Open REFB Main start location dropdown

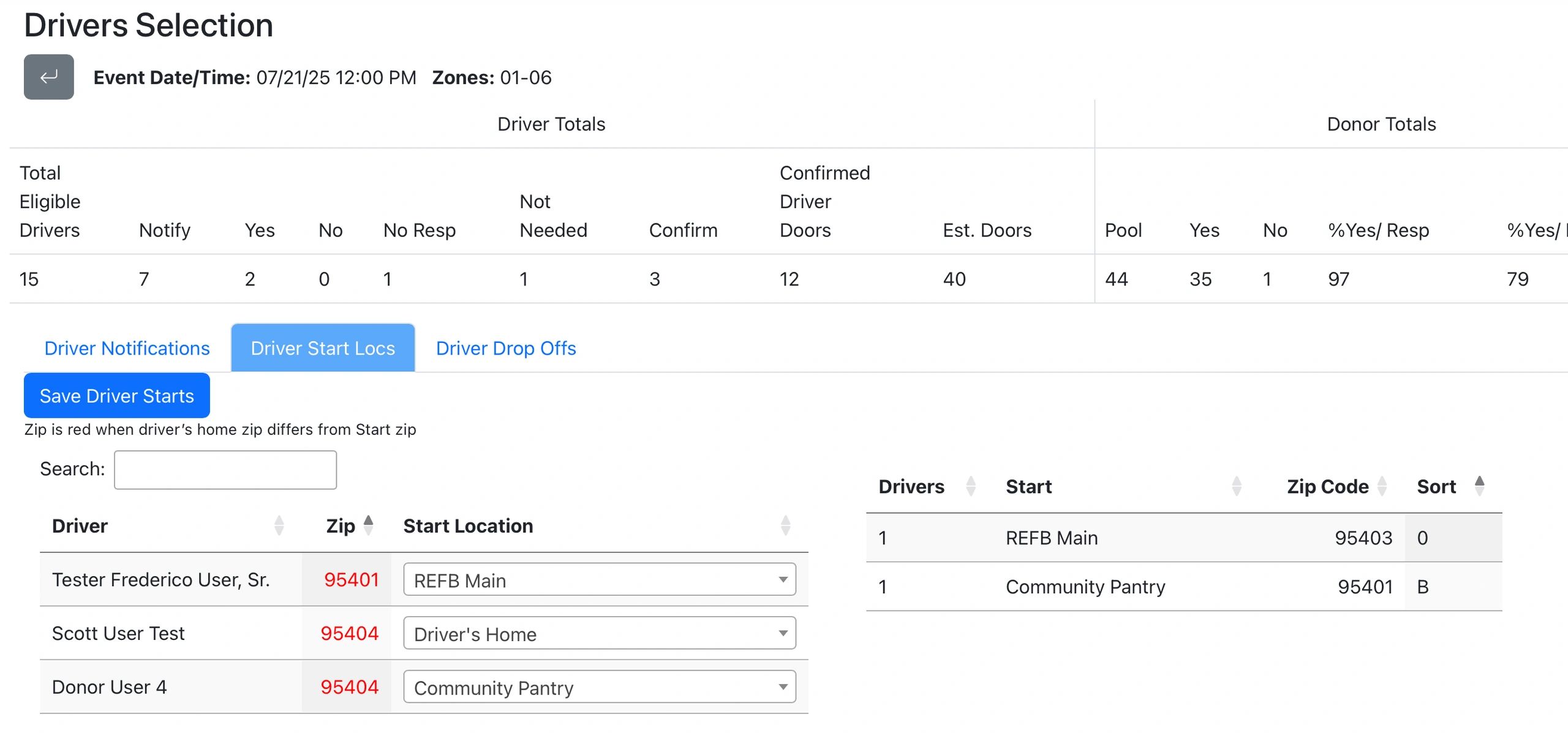point(599,579)
